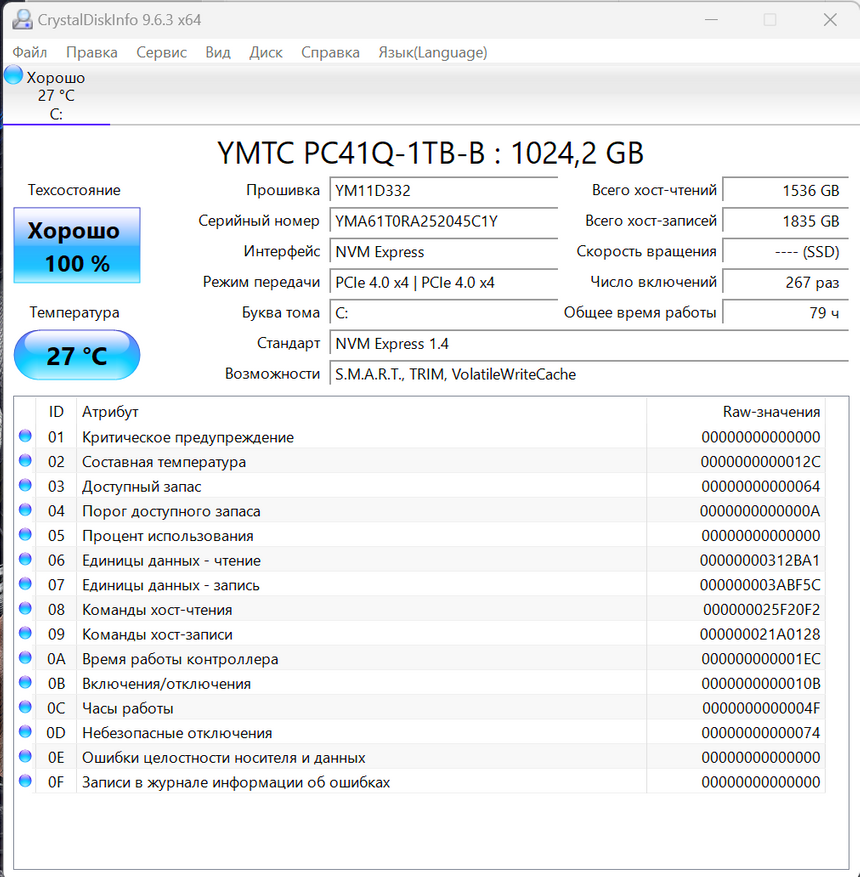Open the Язык(Language) menu
The width and height of the screenshot is (860, 877).
coord(432,53)
